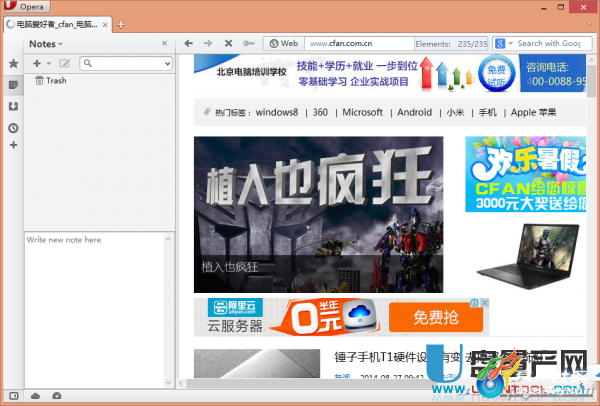Open the Downloads panel sidebar icon
This screenshot has width=600, height=406.
13,106
